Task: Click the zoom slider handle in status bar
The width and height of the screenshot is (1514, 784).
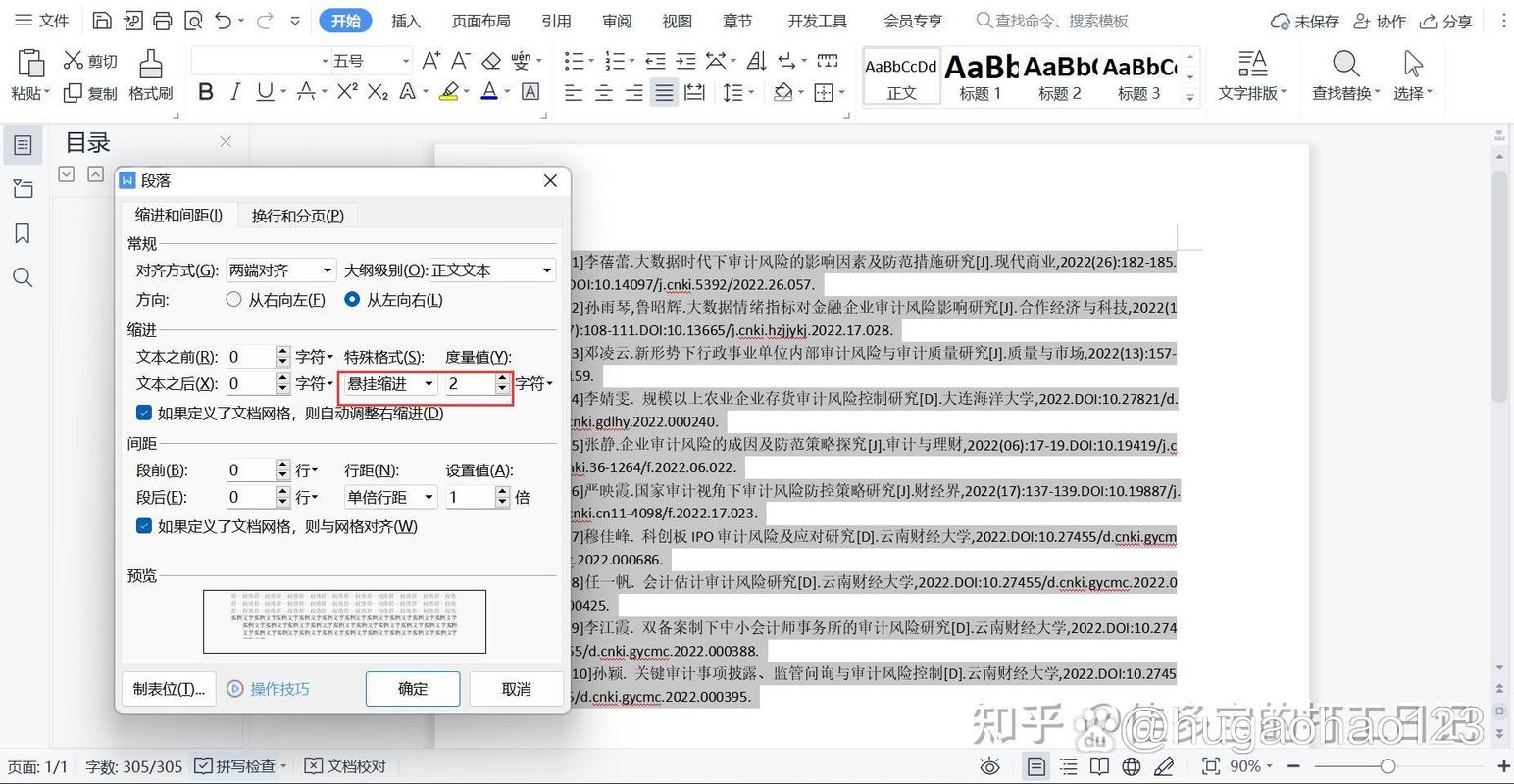Action: (x=1387, y=766)
